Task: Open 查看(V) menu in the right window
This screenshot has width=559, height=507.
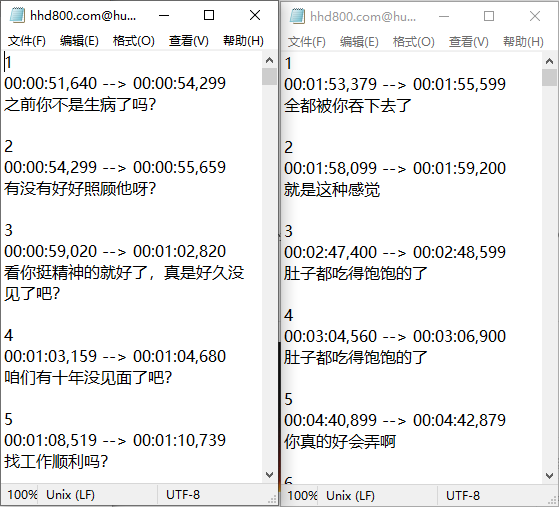Action: click(468, 42)
